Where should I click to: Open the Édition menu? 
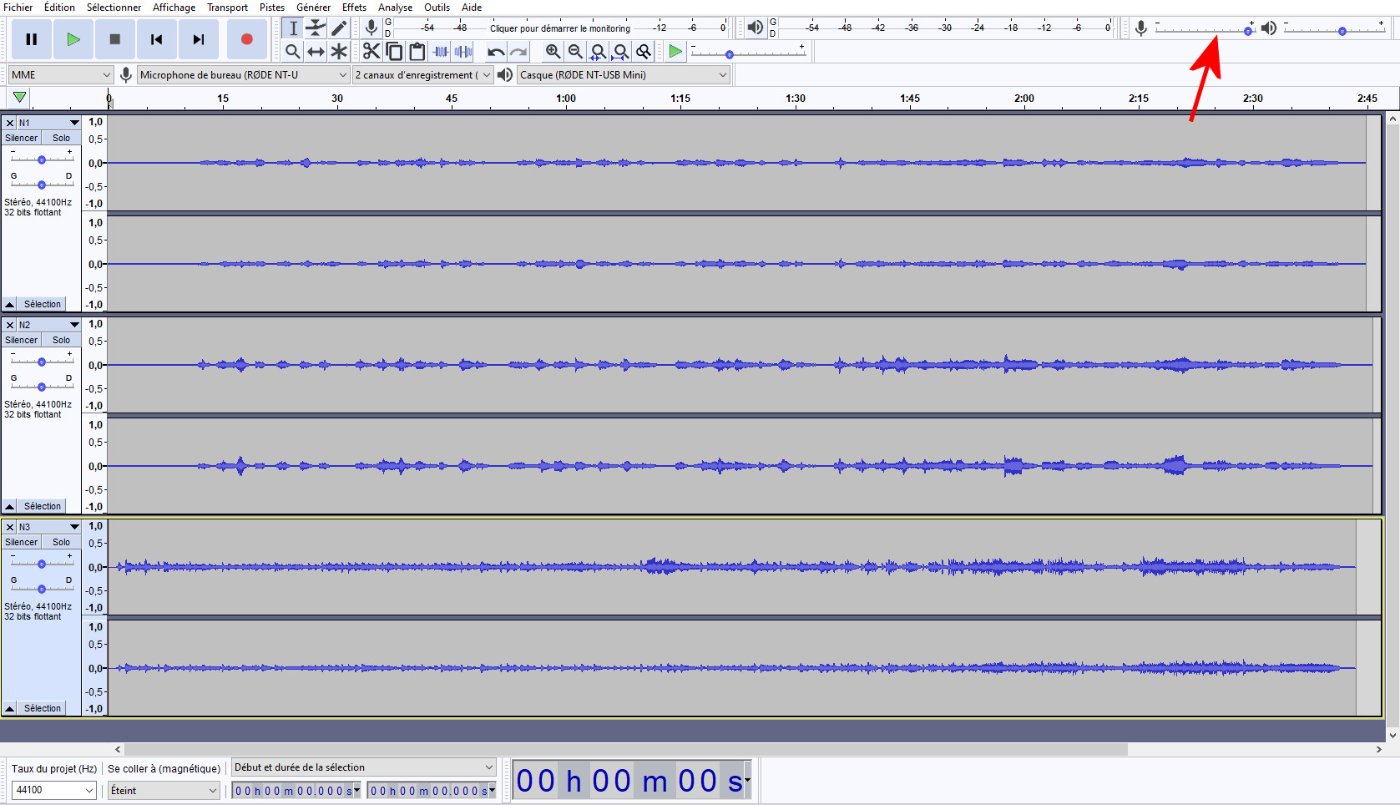59,7
